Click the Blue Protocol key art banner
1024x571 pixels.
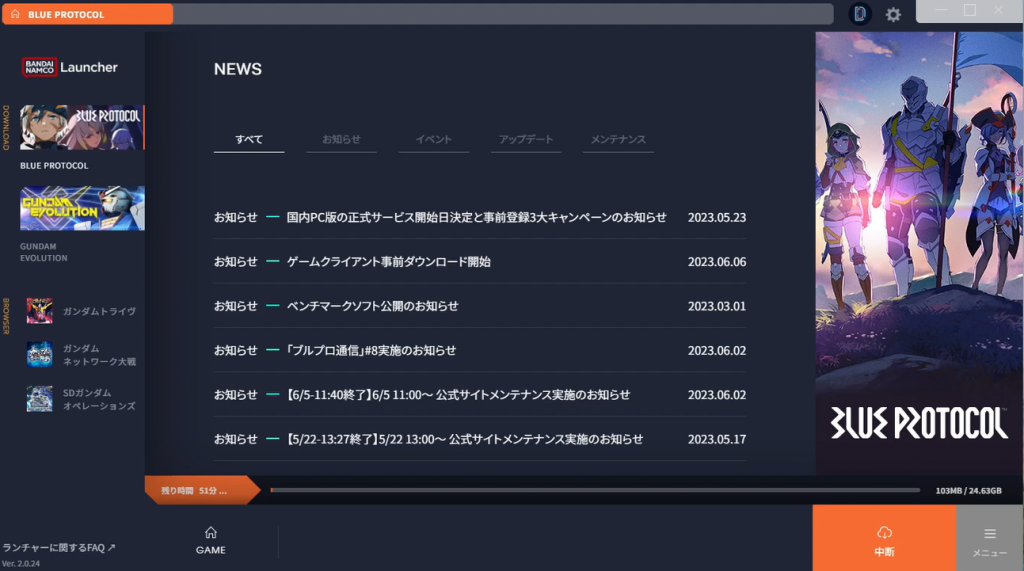coord(918,253)
